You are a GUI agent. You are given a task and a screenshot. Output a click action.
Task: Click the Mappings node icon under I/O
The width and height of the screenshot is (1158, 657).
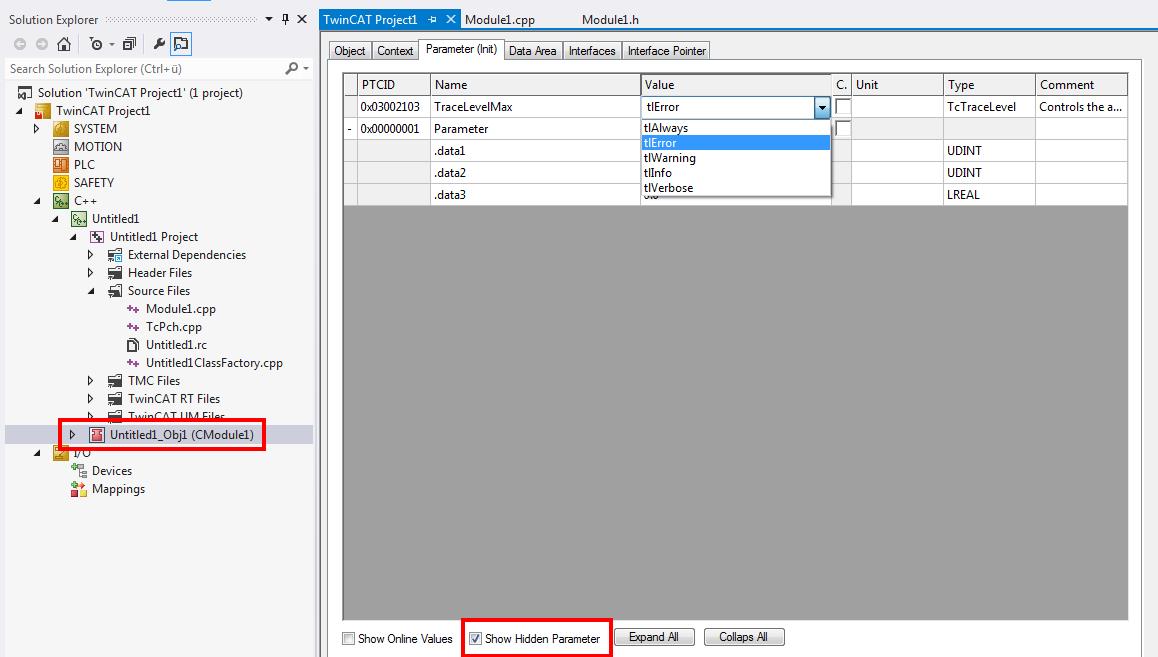click(x=78, y=489)
